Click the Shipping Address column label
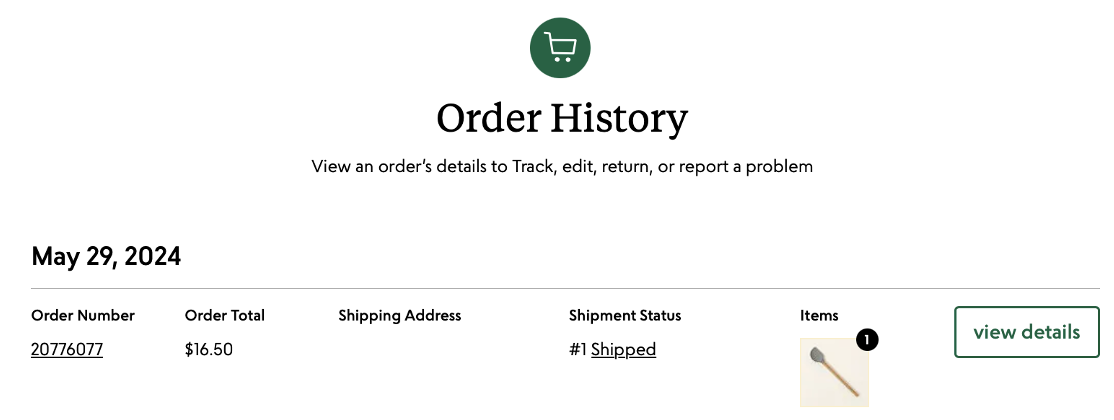The height and width of the screenshot is (420, 1114). [x=400, y=316]
